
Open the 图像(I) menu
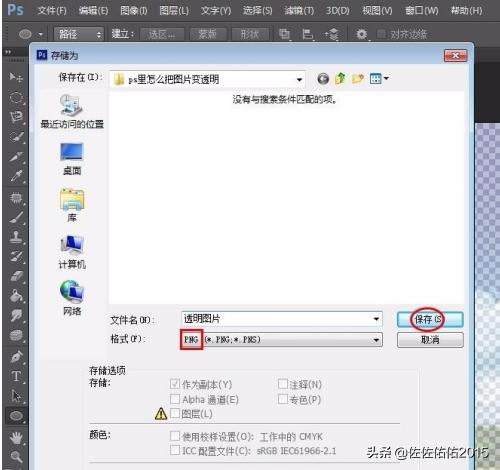[x=134, y=11]
